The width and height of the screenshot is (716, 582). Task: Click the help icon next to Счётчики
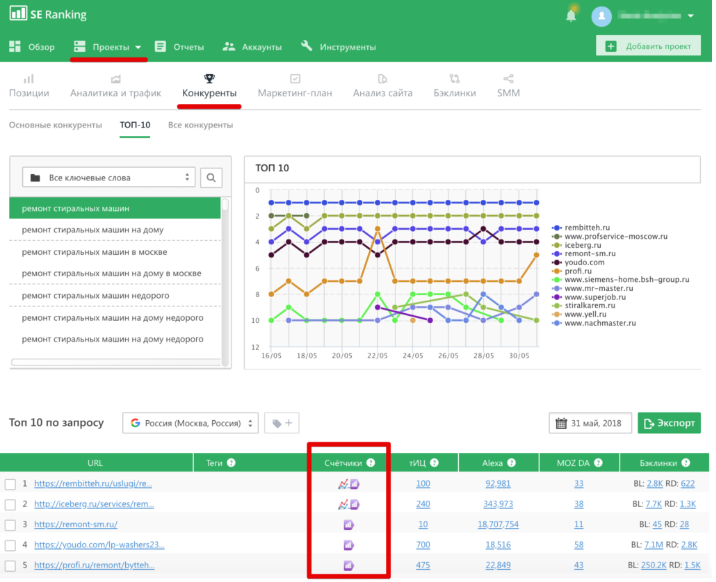[371, 463]
